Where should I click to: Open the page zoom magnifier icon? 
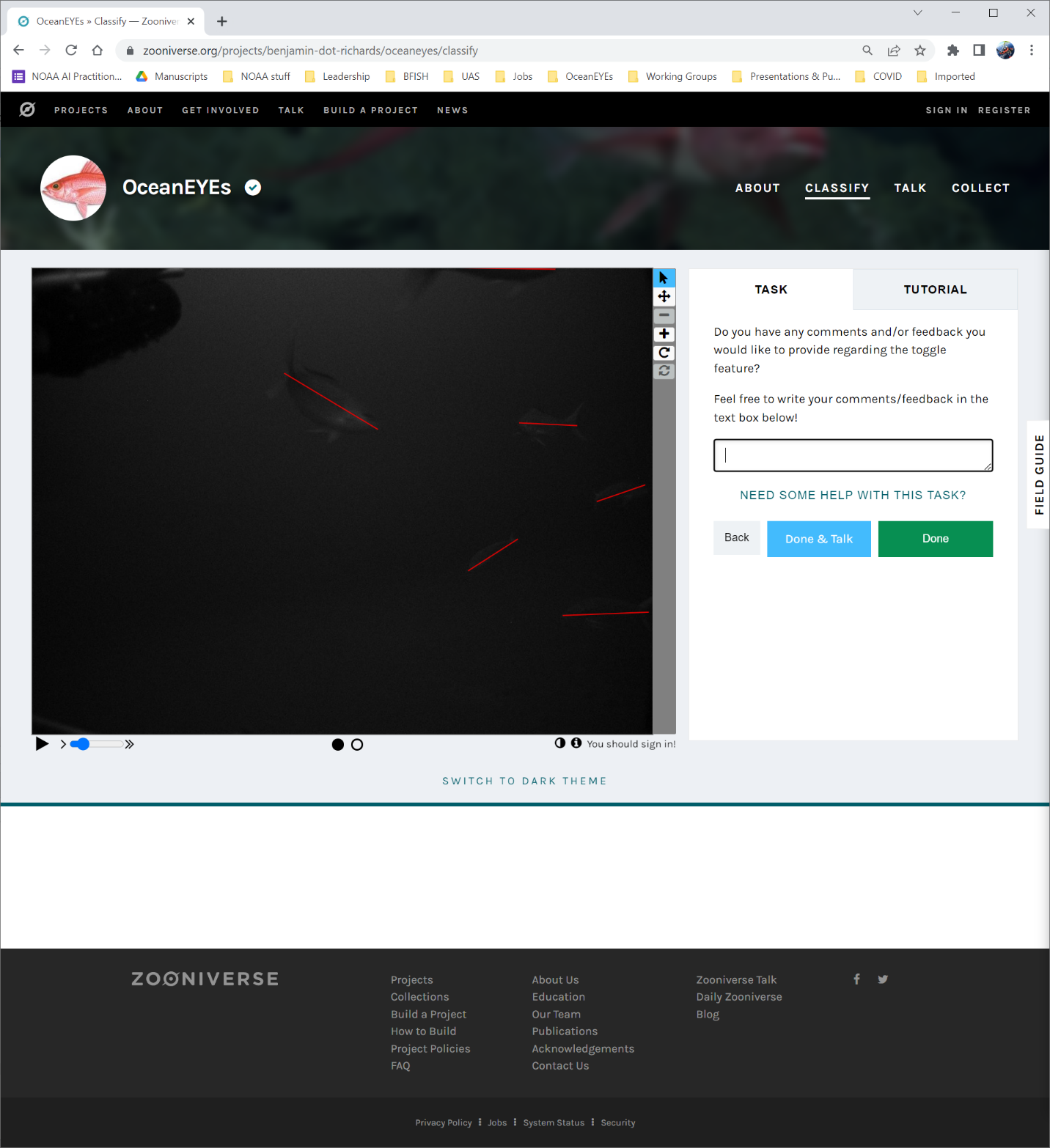tap(867, 50)
